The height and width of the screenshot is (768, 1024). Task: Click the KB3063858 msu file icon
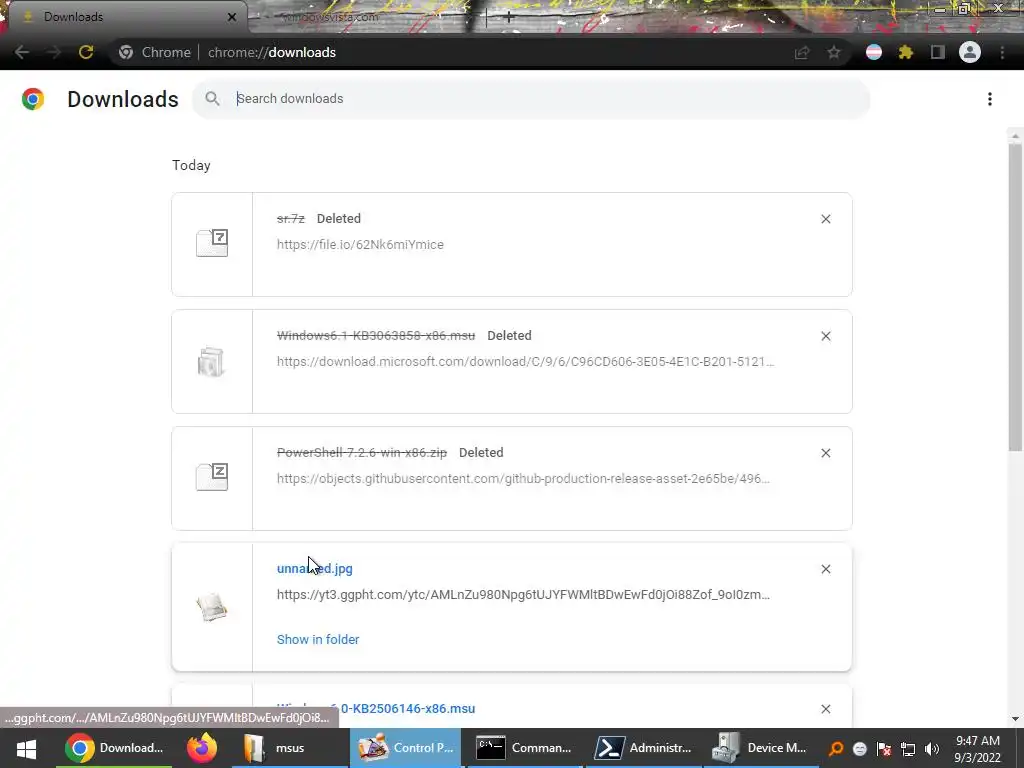click(212, 361)
